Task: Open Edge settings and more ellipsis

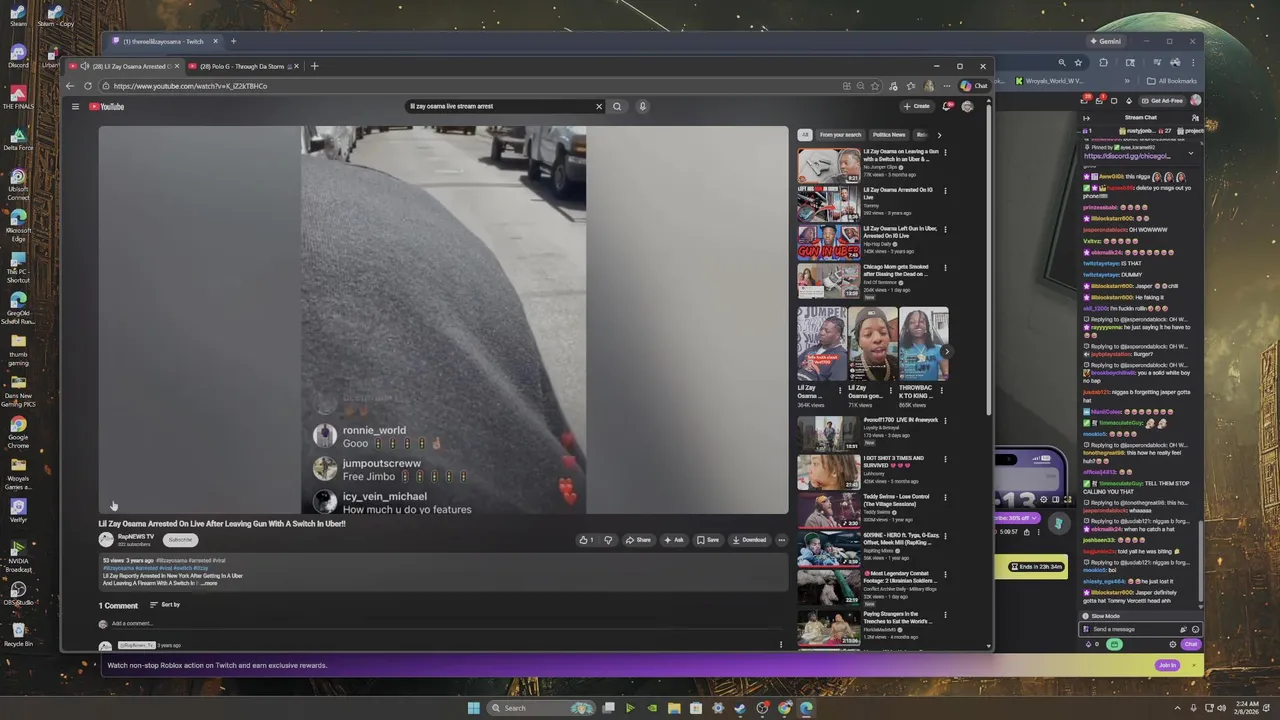Action: pyautogui.click(x=946, y=86)
